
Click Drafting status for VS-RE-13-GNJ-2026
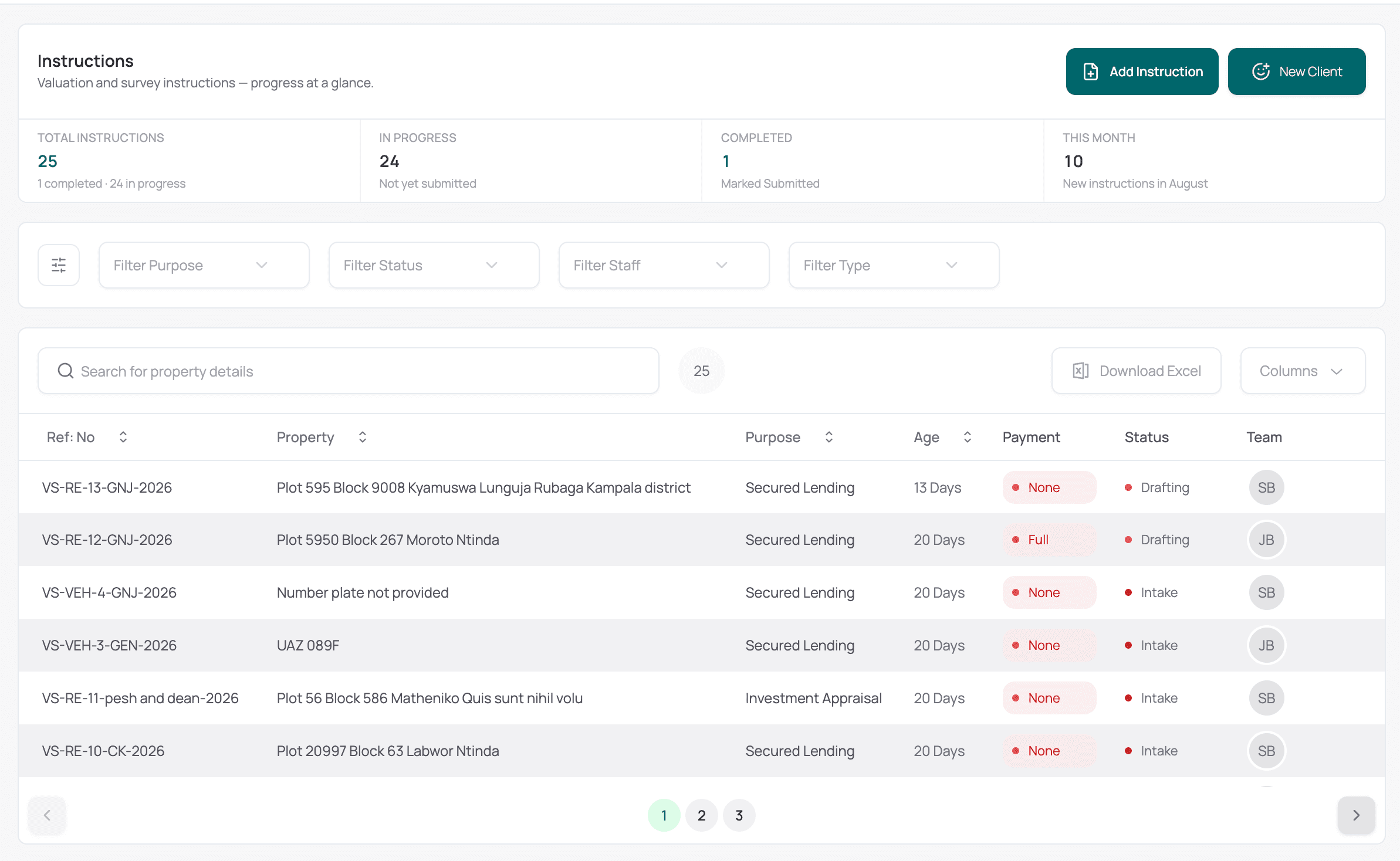point(1157,487)
